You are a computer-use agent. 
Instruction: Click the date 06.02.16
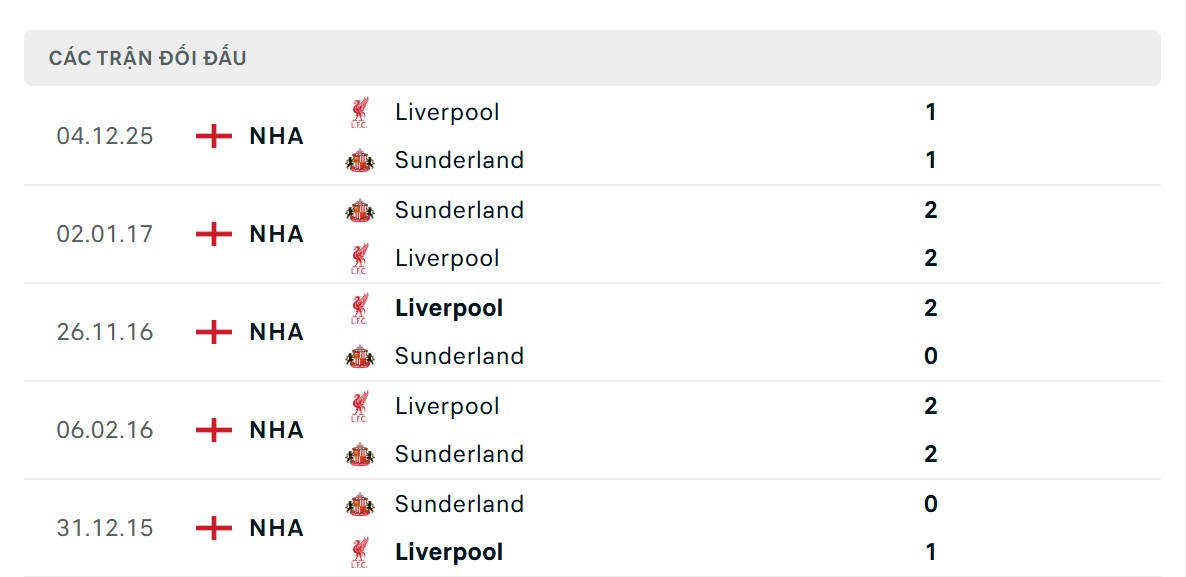[106, 430]
